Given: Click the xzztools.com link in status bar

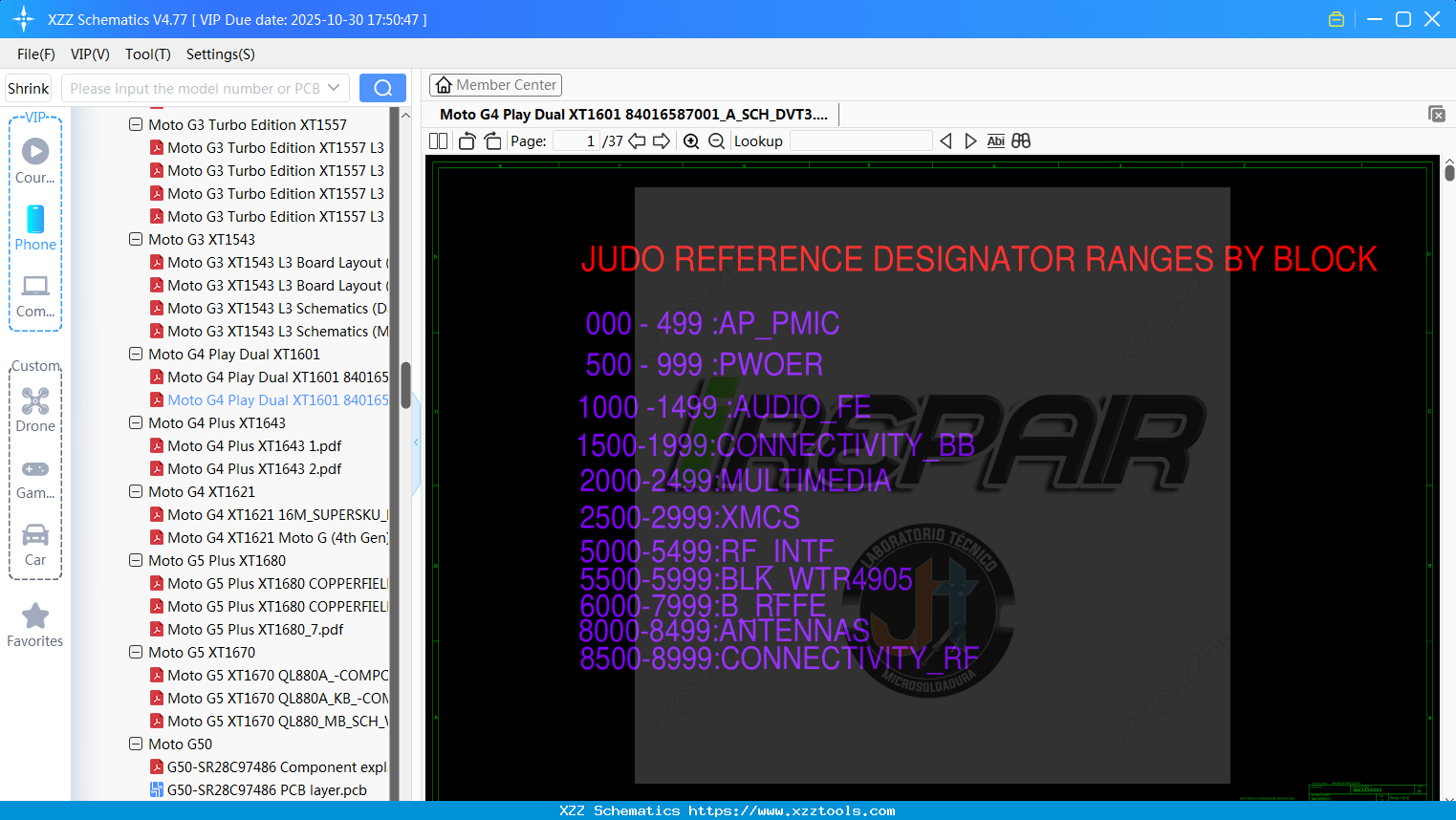Looking at the screenshot, I should (792, 810).
